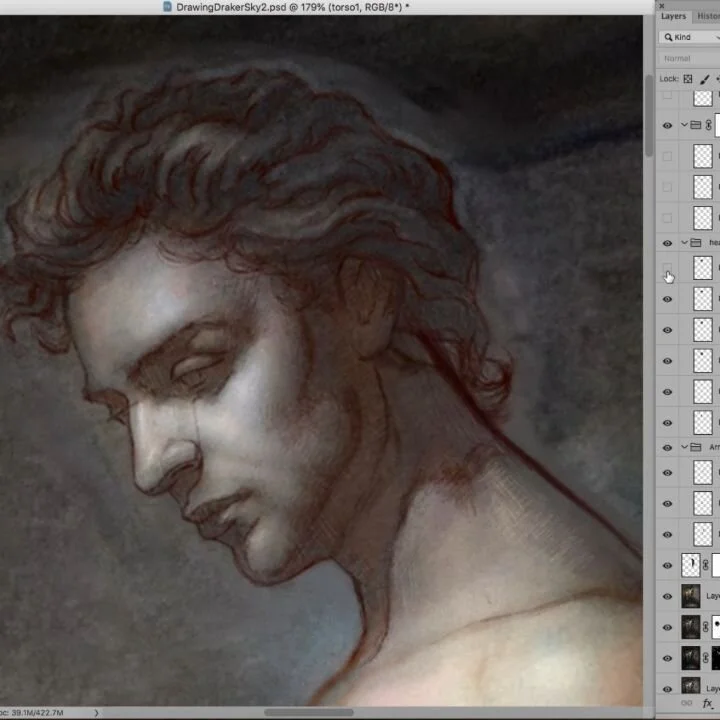Click the Arm group folder icon
Screen dimensions: 720x720
[695, 447]
